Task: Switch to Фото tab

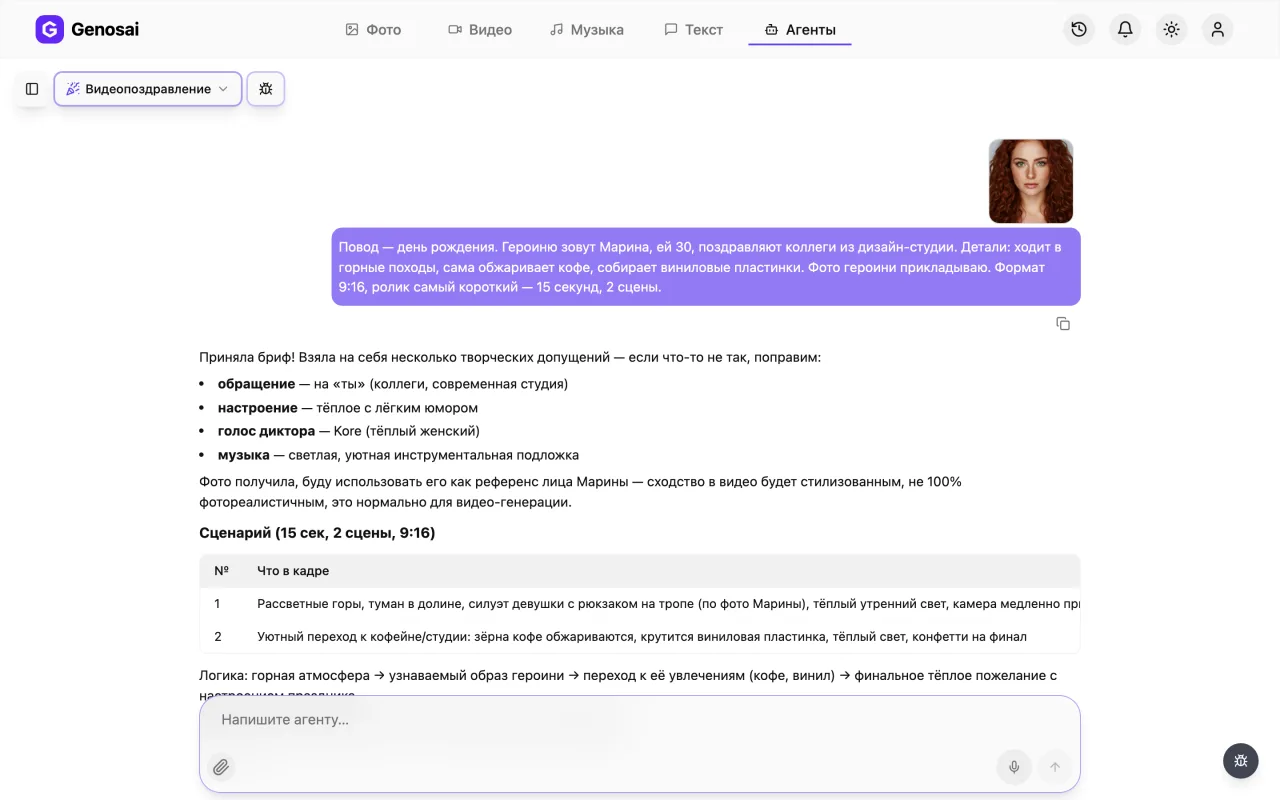Action: click(x=373, y=30)
